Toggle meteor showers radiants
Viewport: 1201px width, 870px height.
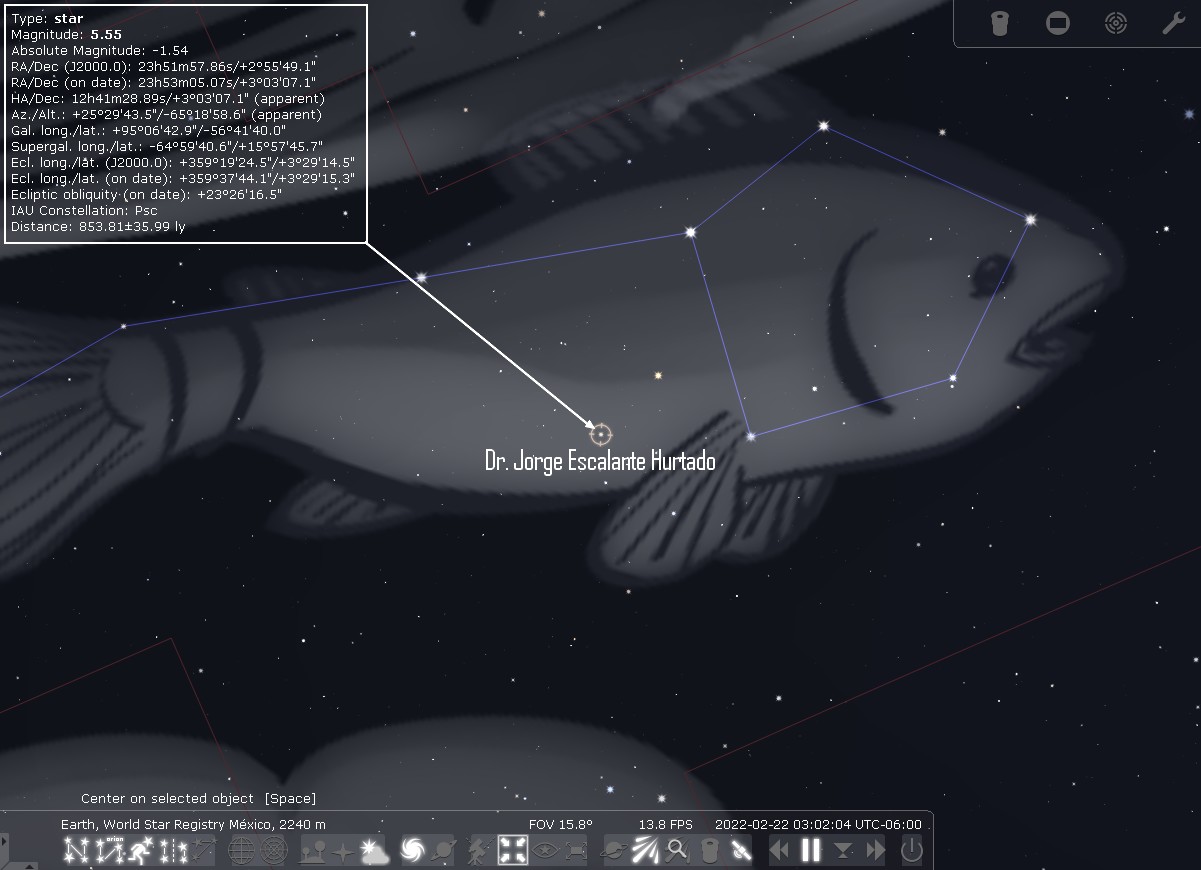pos(646,851)
